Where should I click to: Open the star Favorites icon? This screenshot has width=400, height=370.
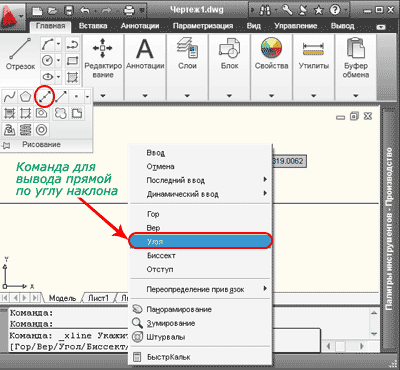click(x=319, y=10)
